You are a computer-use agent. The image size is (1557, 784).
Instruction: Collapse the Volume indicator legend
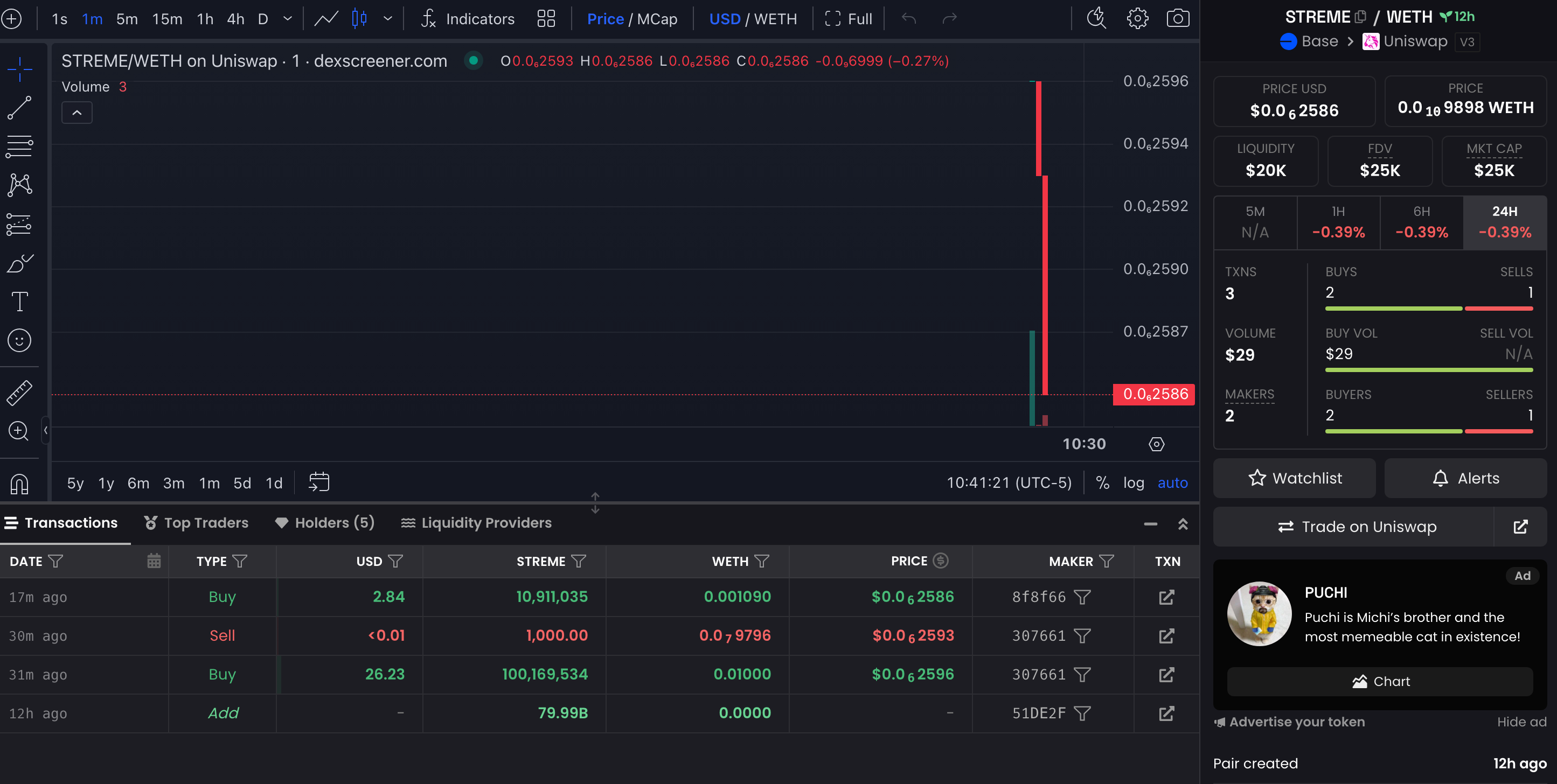(x=77, y=113)
